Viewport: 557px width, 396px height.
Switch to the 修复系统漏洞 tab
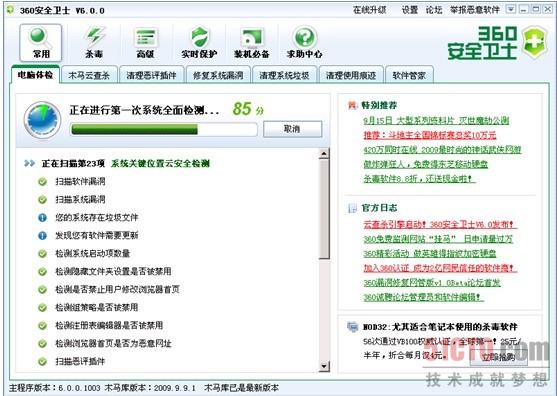tap(218, 75)
